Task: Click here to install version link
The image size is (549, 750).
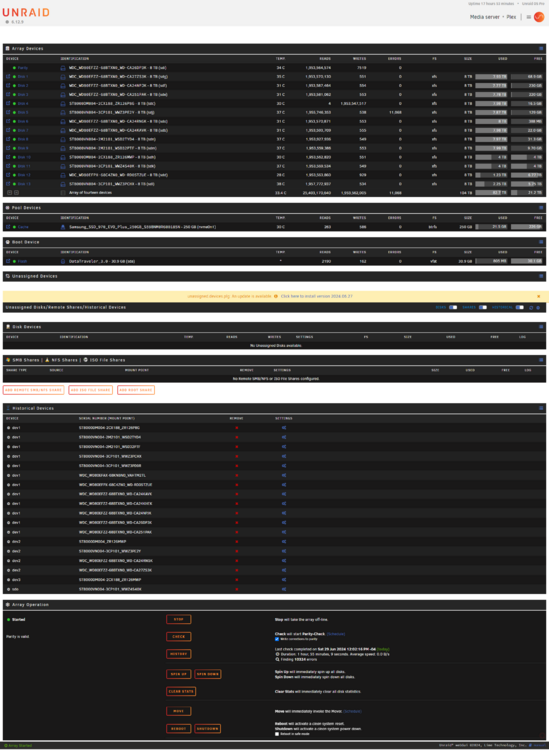Action: (x=317, y=297)
